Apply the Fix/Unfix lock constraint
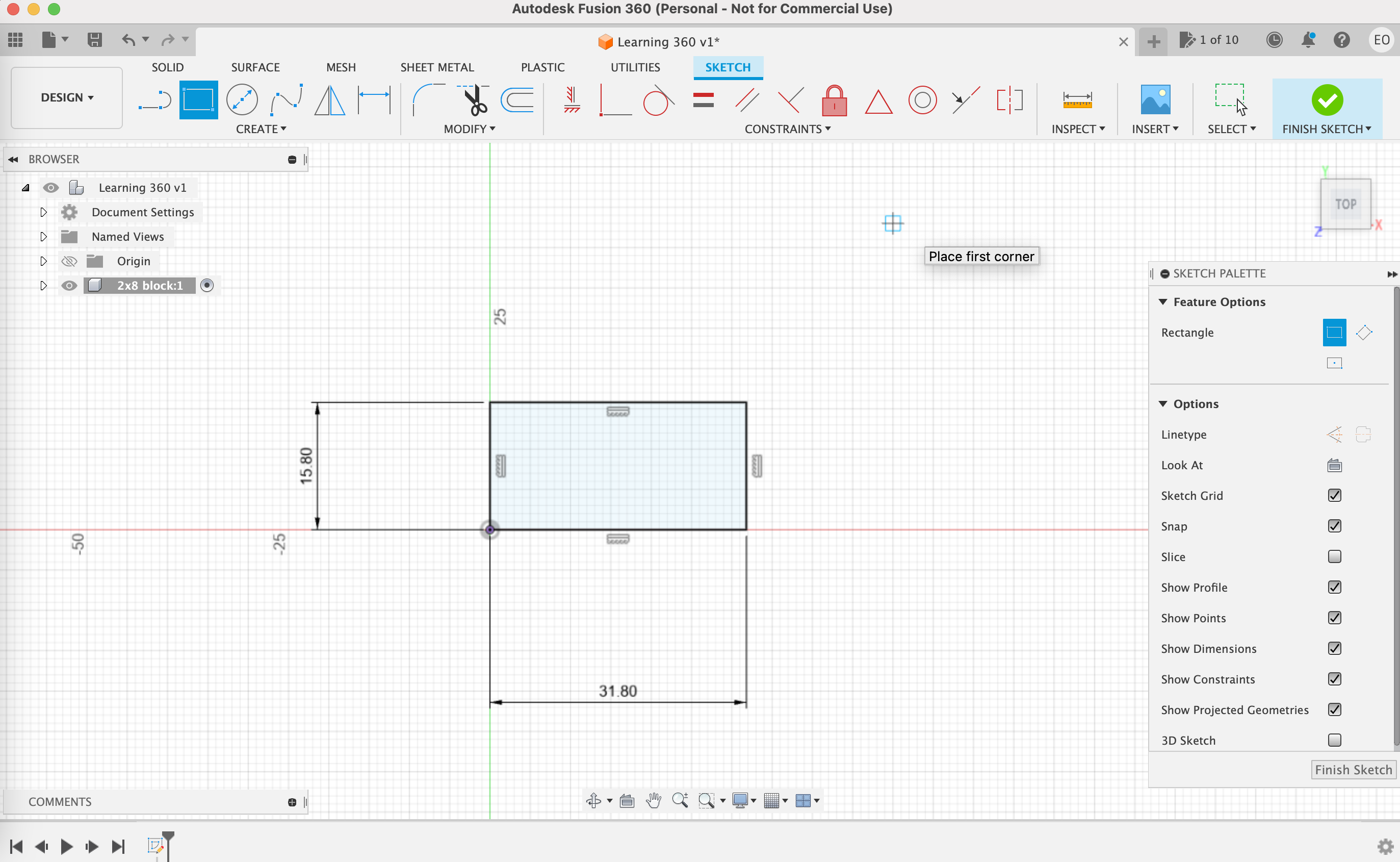Image resolution: width=1400 pixels, height=862 pixels. click(x=834, y=100)
